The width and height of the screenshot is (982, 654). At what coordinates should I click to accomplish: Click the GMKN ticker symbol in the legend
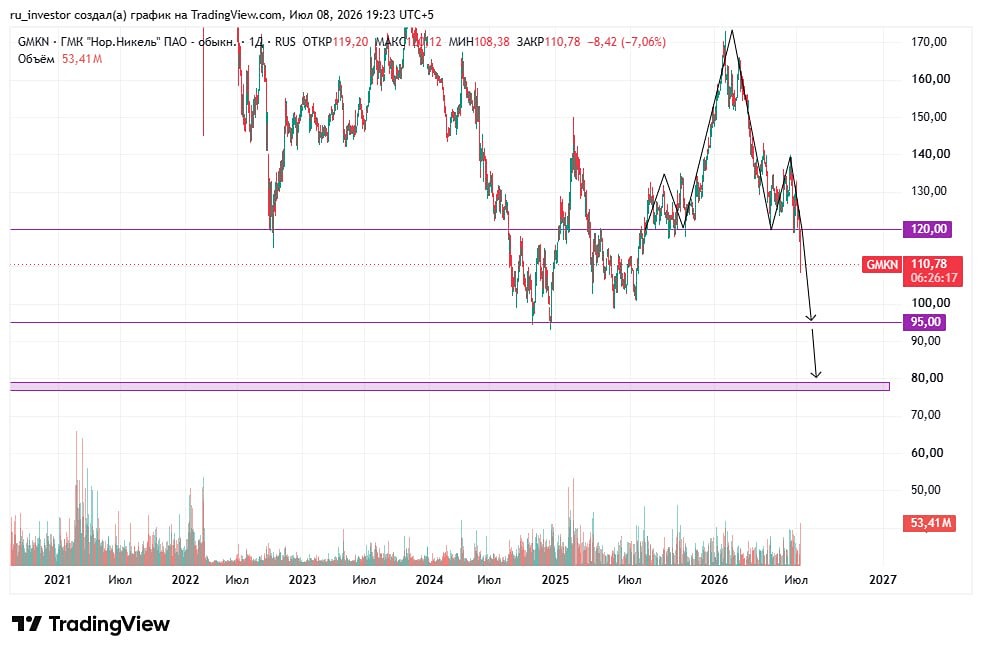33,42
